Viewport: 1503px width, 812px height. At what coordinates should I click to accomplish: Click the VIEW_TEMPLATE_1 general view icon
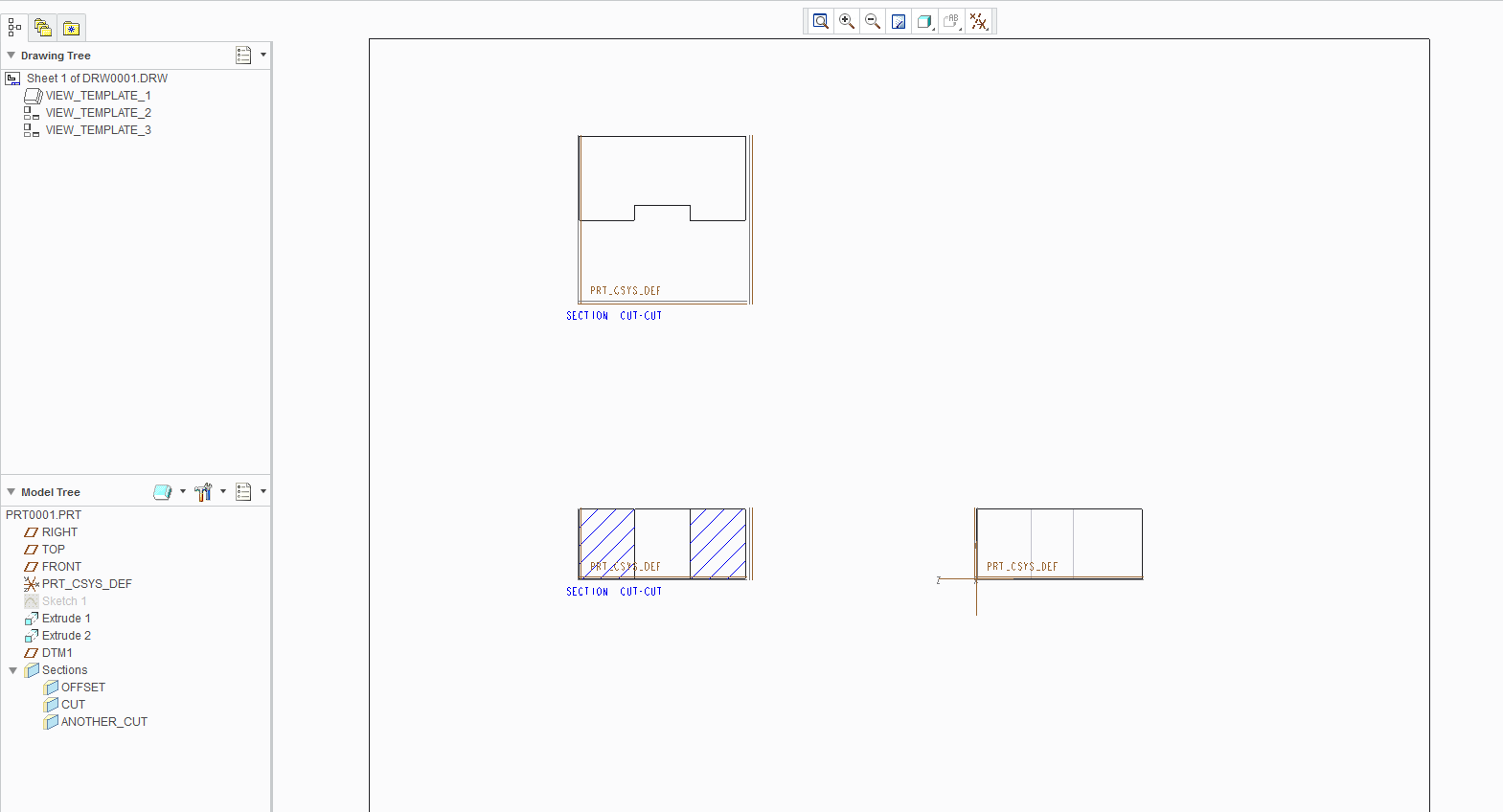coord(33,96)
